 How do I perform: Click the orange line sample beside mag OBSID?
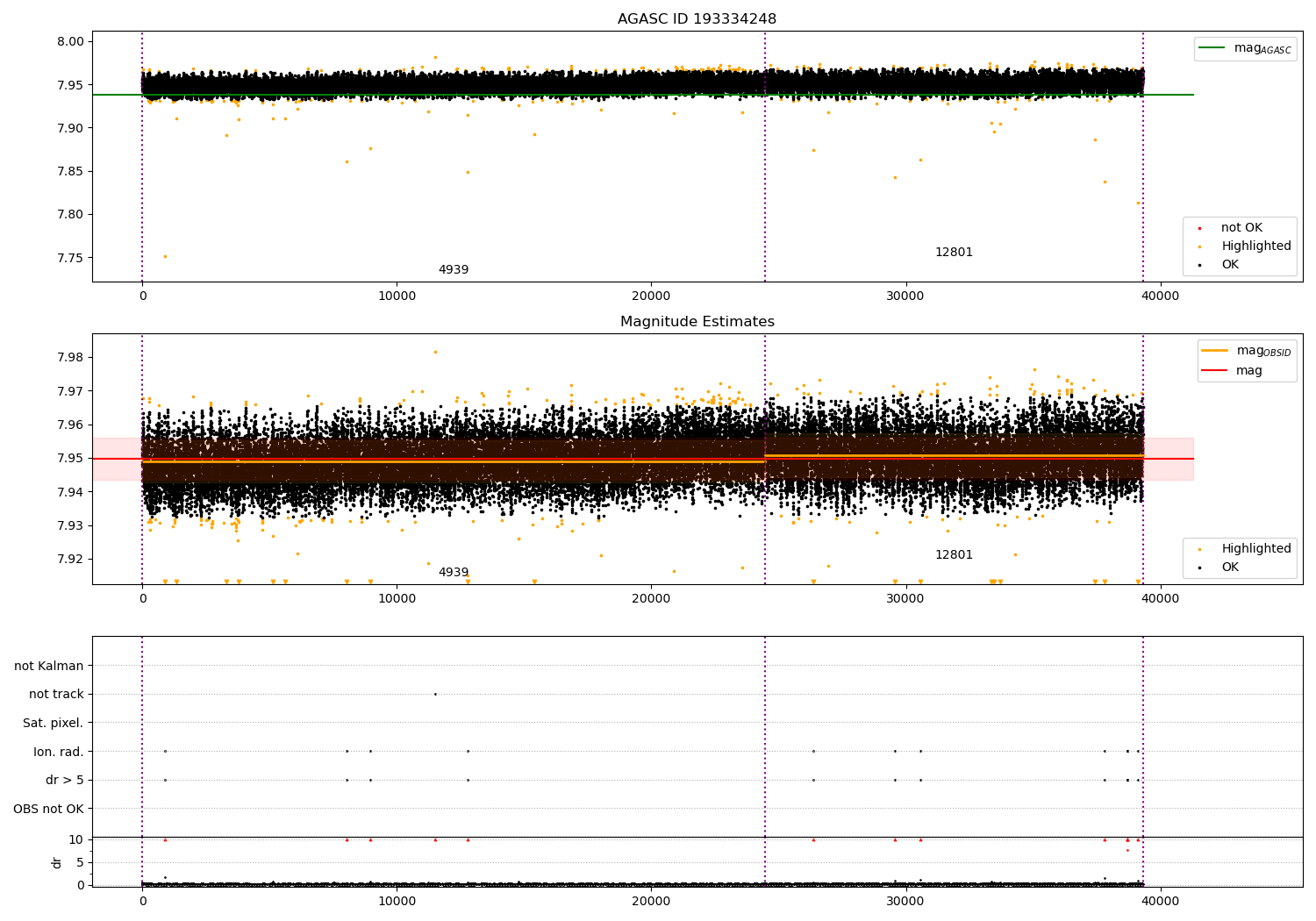[x=1215, y=351]
